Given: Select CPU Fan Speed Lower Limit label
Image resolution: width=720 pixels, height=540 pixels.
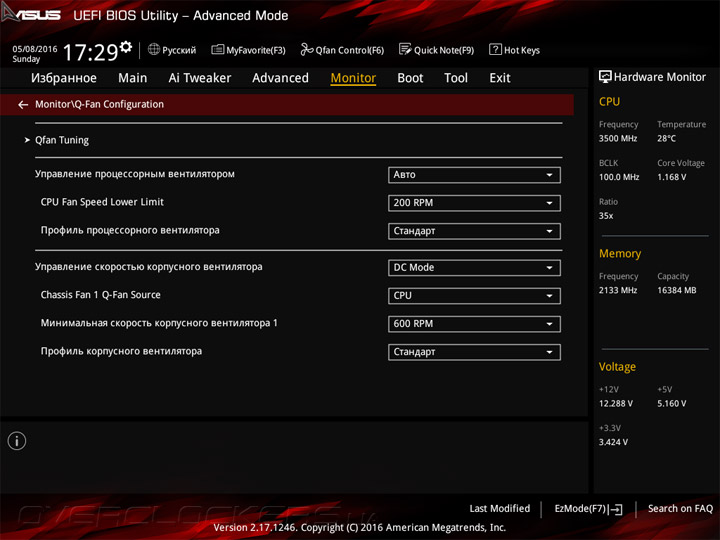Looking at the screenshot, I should point(102,202).
